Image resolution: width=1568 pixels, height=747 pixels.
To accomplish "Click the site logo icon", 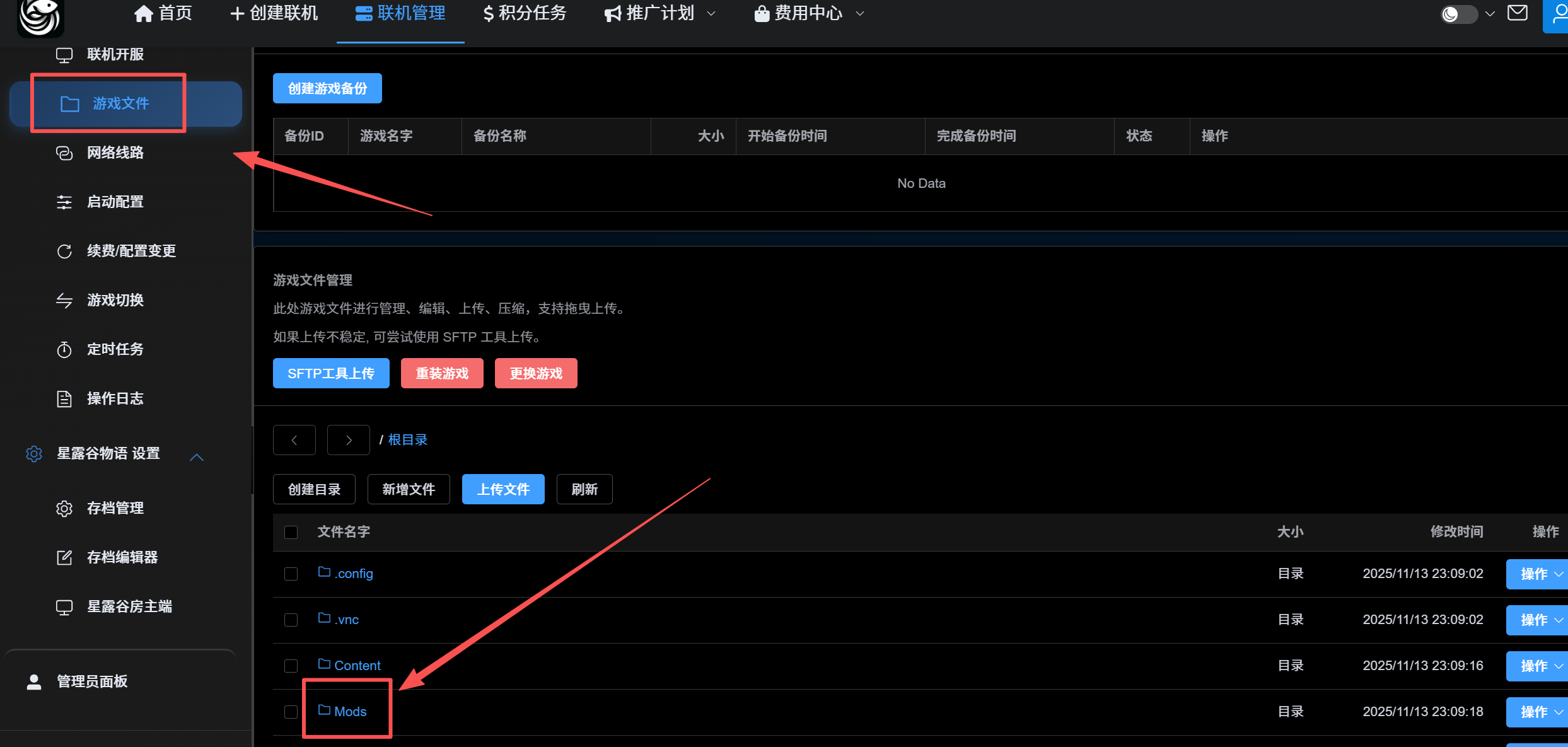I will (40, 17).
